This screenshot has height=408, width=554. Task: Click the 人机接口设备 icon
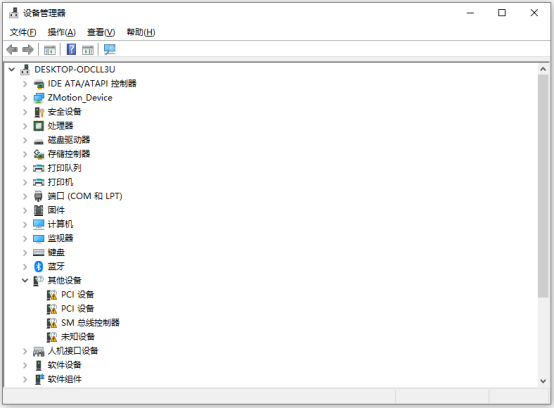[x=39, y=351]
